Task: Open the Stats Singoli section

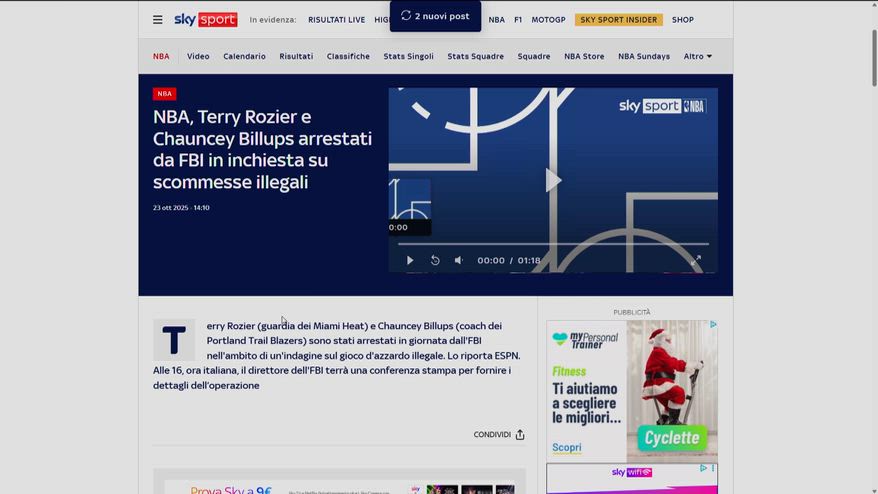Action: point(408,56)
